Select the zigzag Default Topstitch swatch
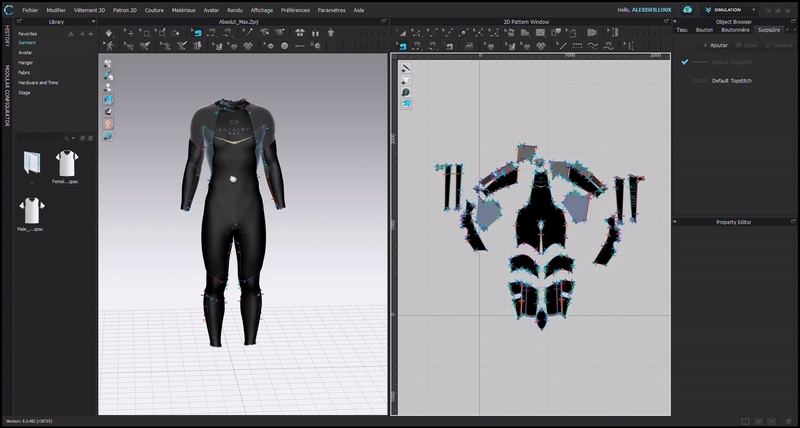 699,81
